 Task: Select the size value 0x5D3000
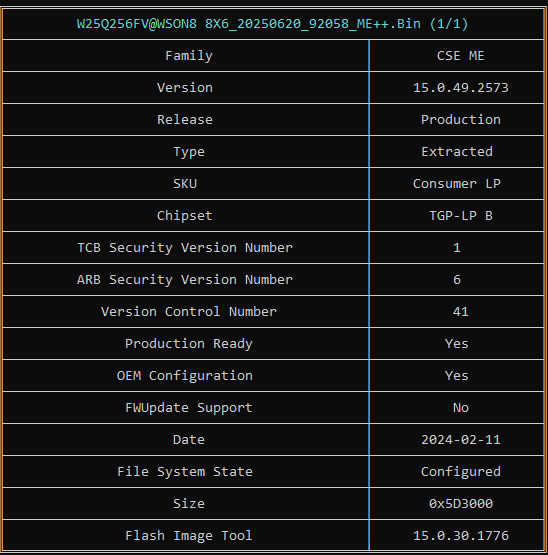click(x=461, y=504)
